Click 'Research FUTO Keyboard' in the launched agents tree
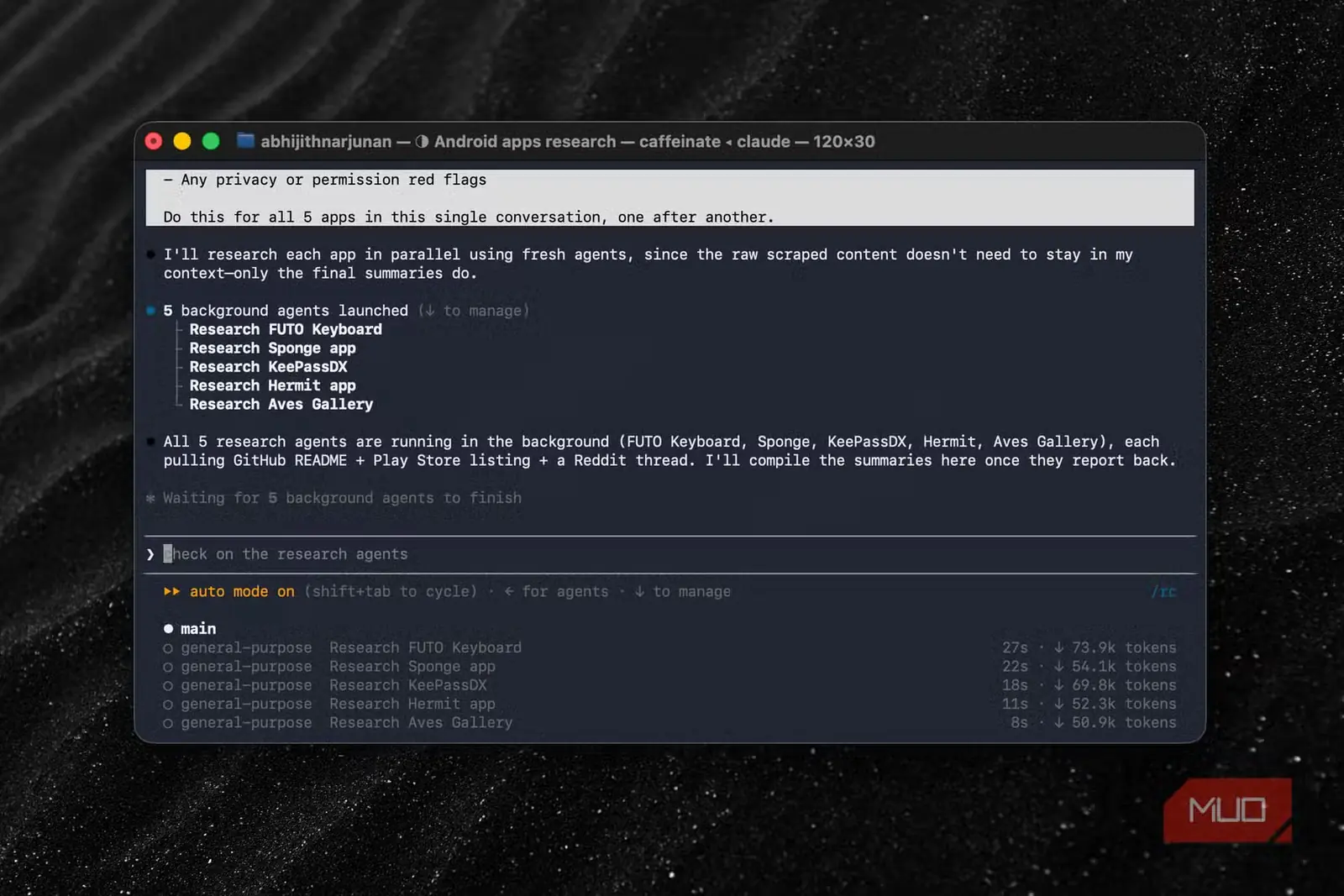 286,329
